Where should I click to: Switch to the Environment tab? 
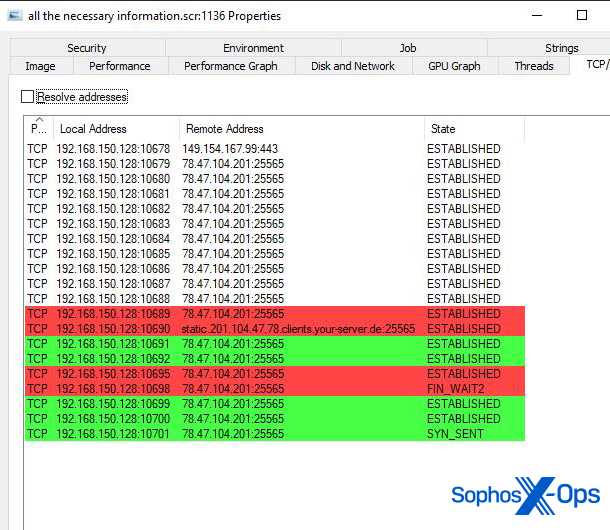tap(253, 48)
